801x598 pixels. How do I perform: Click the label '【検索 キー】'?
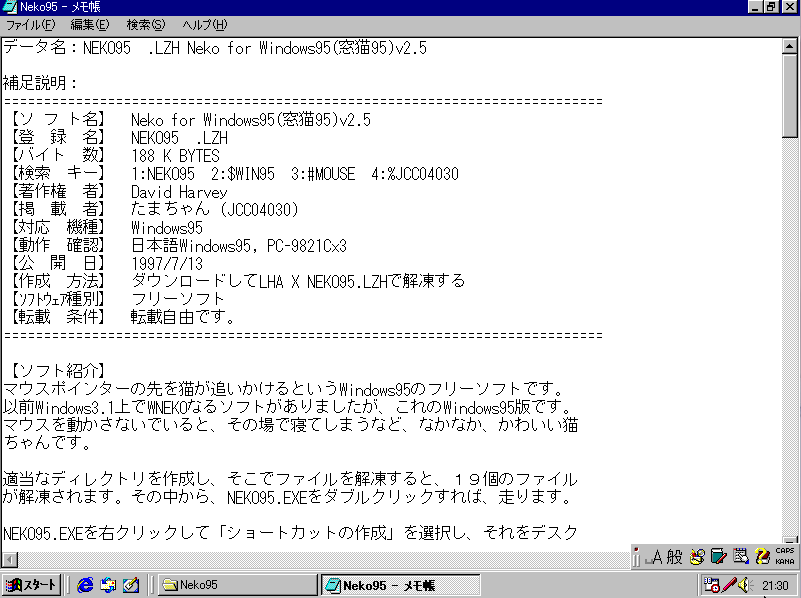[x=58, y=174]
